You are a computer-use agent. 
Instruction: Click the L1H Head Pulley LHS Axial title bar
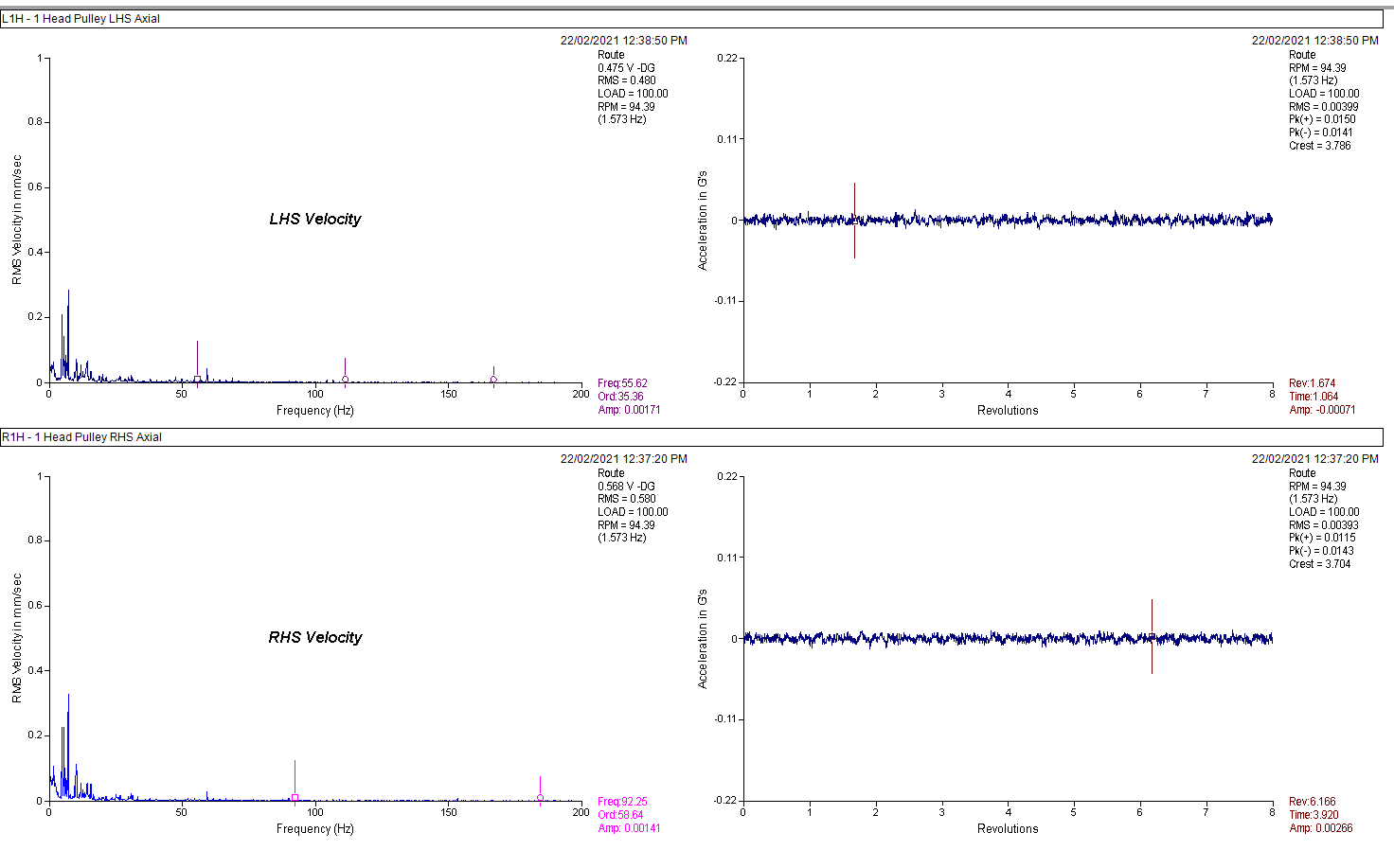81,19
